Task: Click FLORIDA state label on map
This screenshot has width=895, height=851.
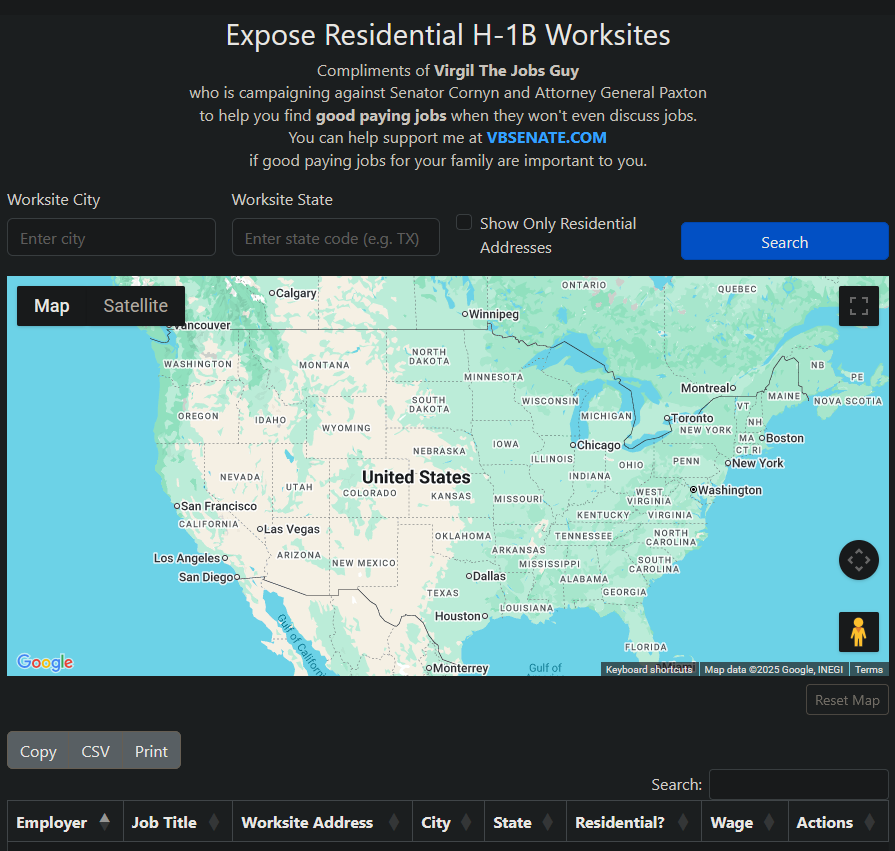Action: tap(646, 647)
